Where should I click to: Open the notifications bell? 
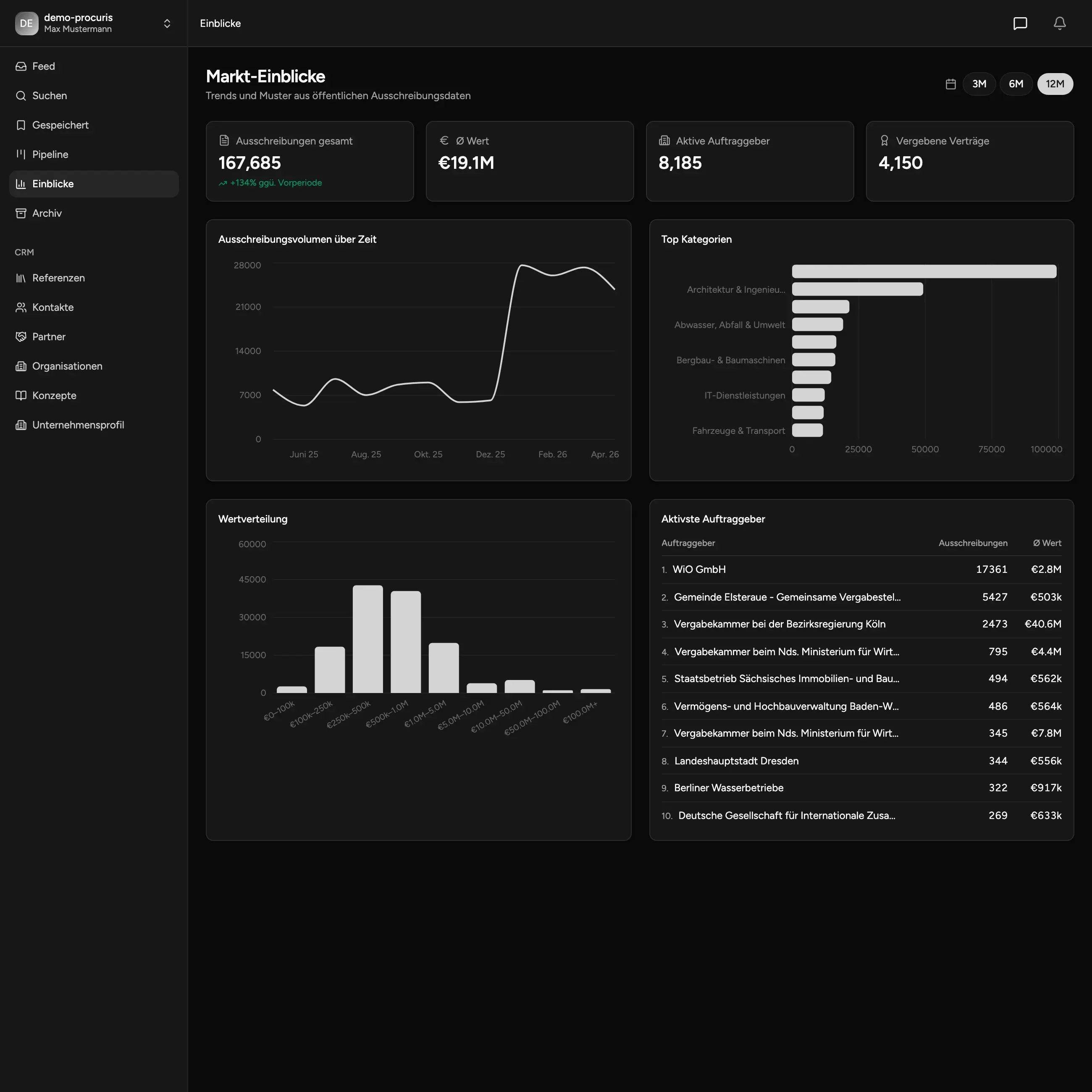pos(1059,23)
